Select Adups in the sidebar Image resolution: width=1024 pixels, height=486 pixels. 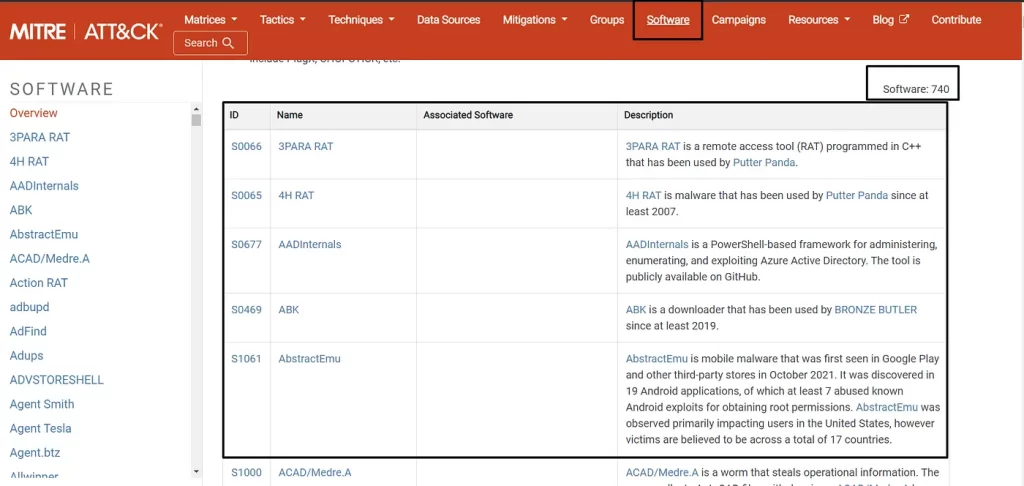pos(26,355)
